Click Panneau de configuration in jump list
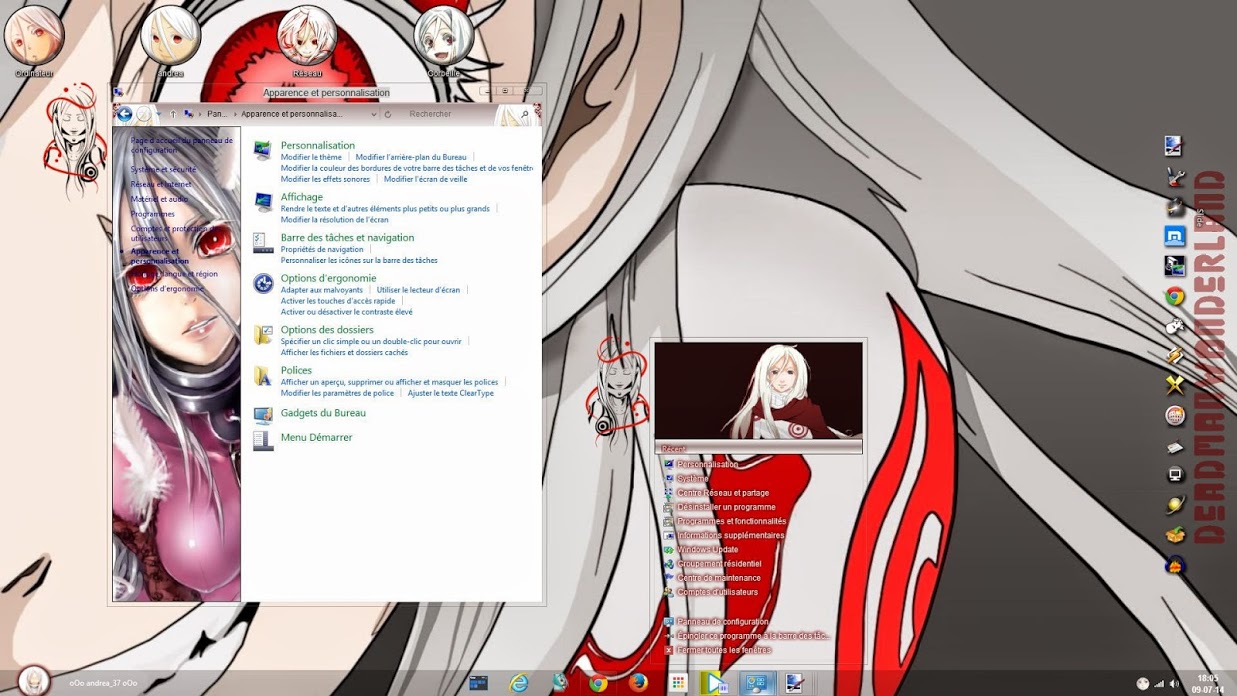The image size is (1237, 696). point(723,622)
